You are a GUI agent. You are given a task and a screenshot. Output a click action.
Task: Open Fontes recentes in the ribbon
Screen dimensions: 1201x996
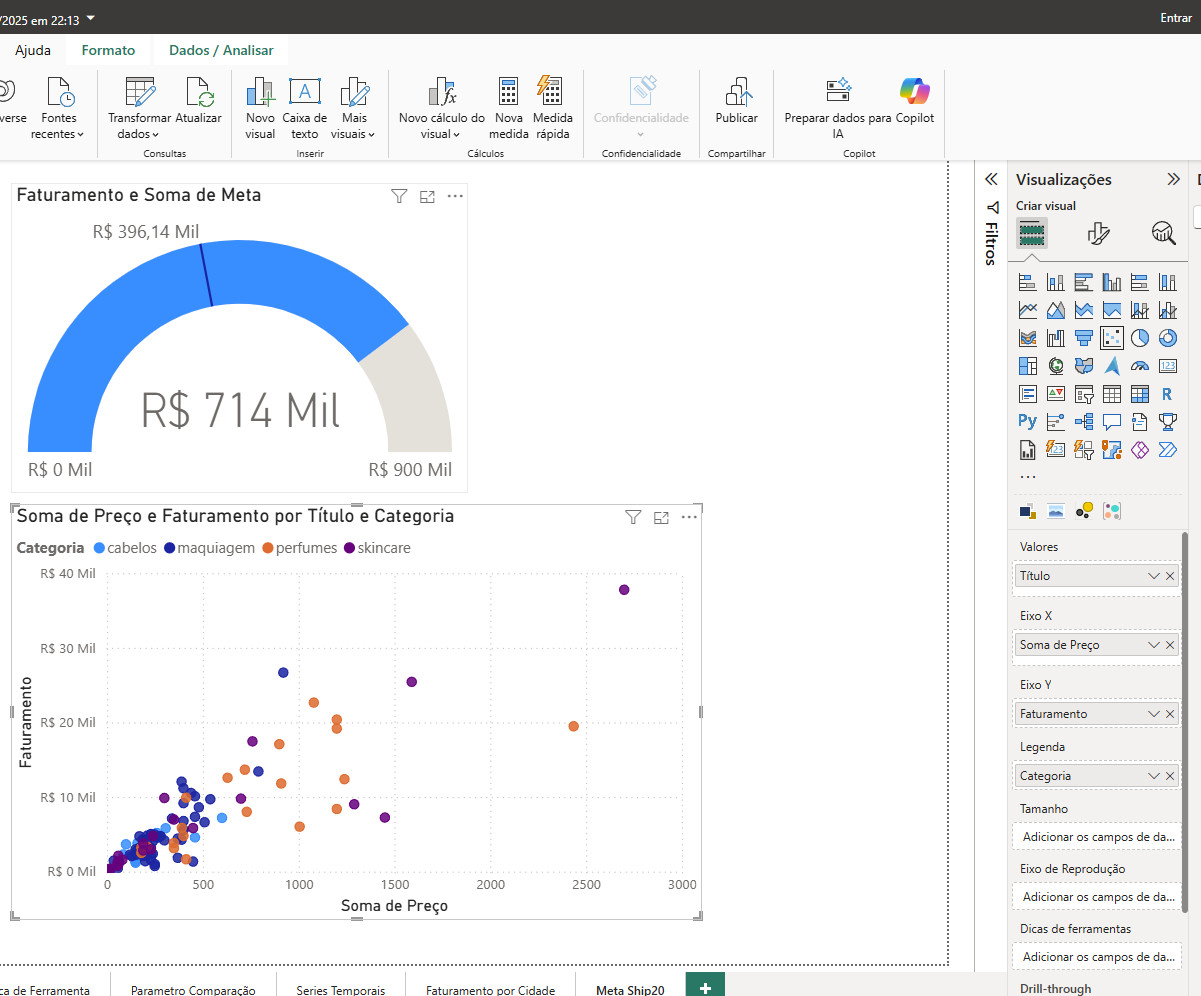click(59, 108)
